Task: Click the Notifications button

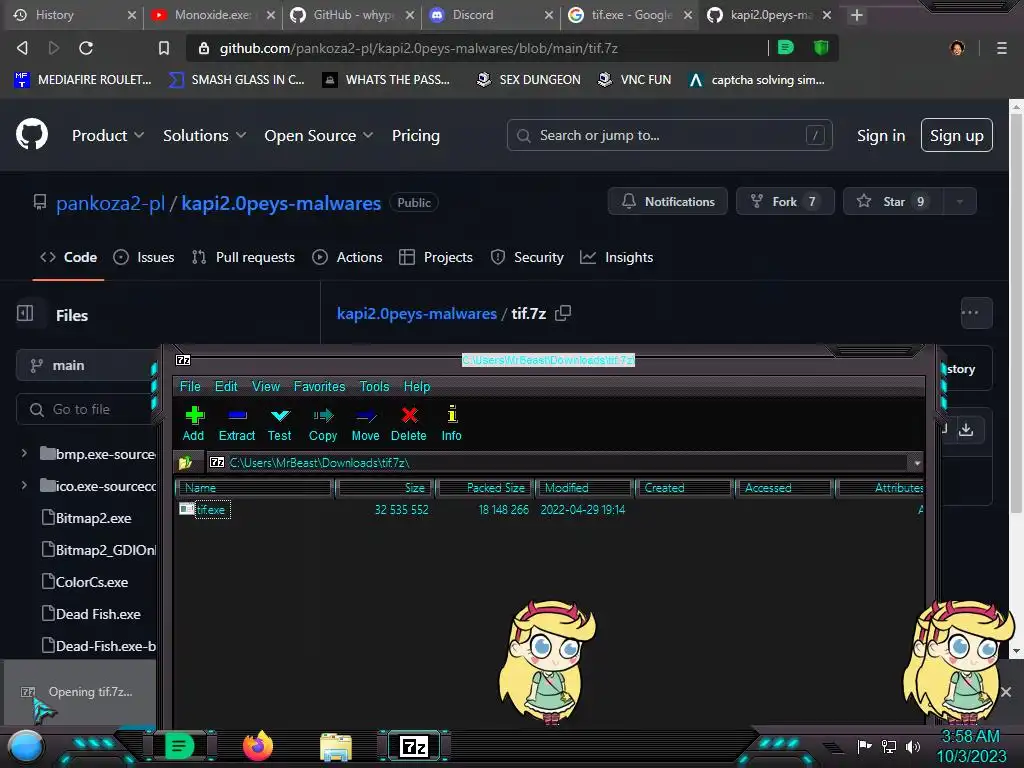Action: tap(667, 202)
